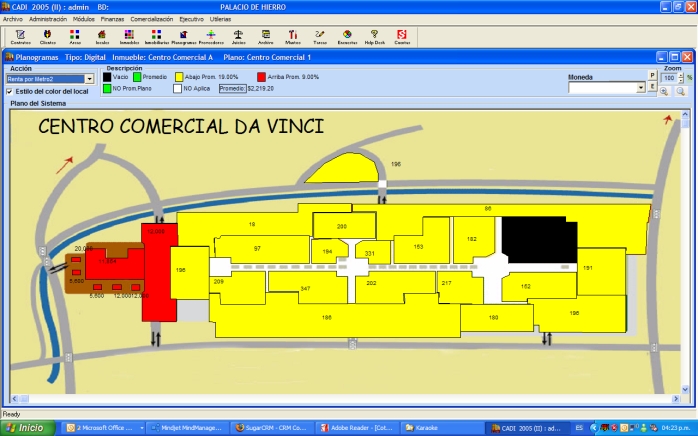The image size is (698, 436).
Task: Click the P button beside Moneda
Action: 652,75
